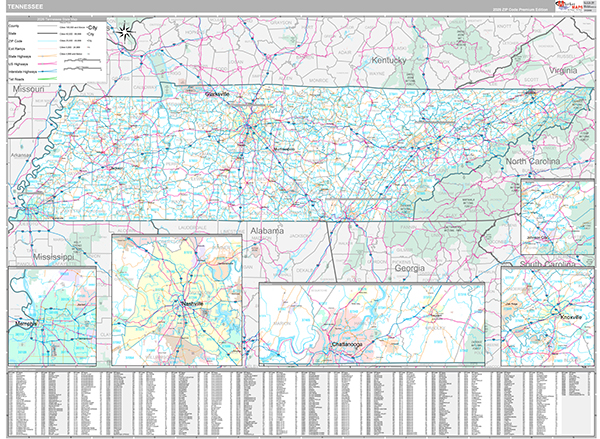
Task: Click the MarketMAPS logo
Action: tap(568, 6)
